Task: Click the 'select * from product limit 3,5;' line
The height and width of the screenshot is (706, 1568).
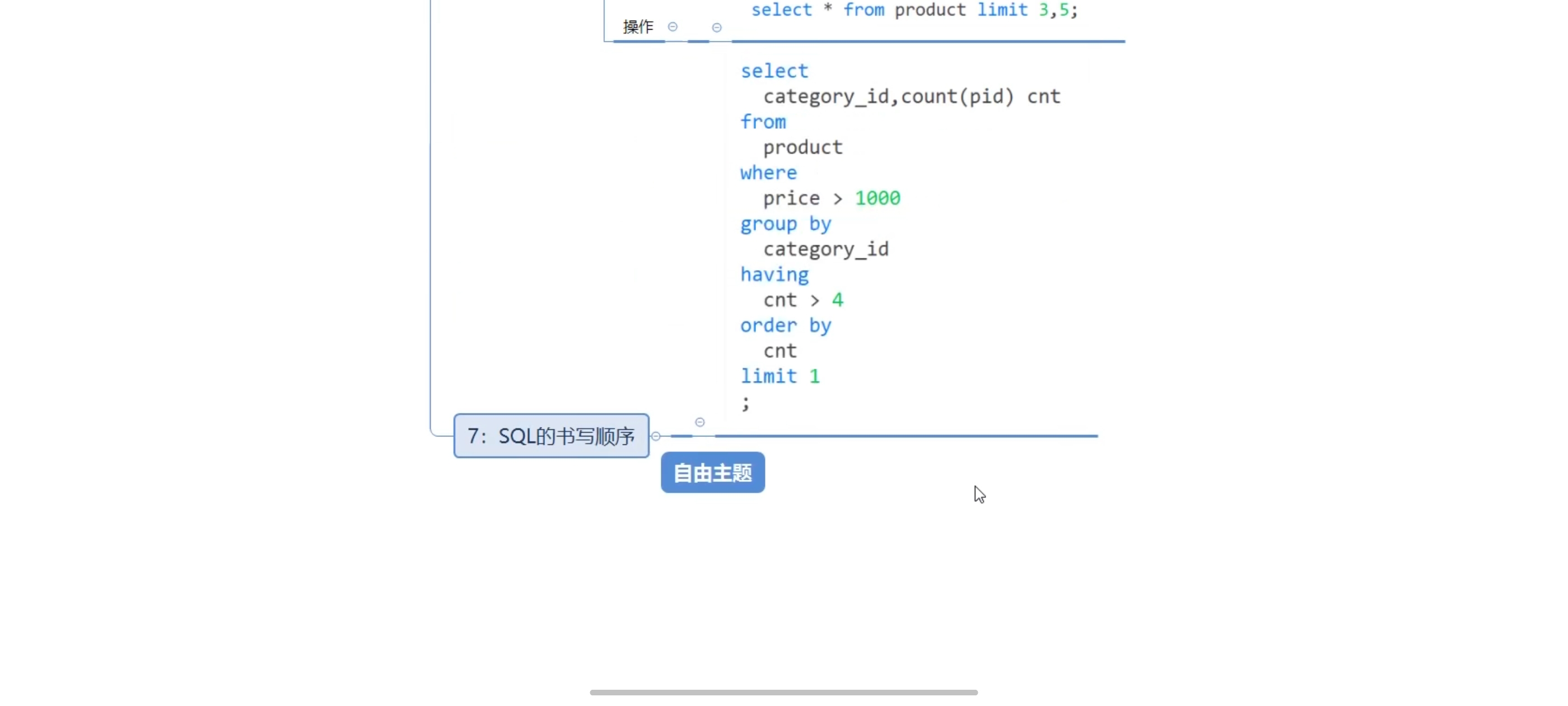Action: pyautogui.click(x=914, y=10)
